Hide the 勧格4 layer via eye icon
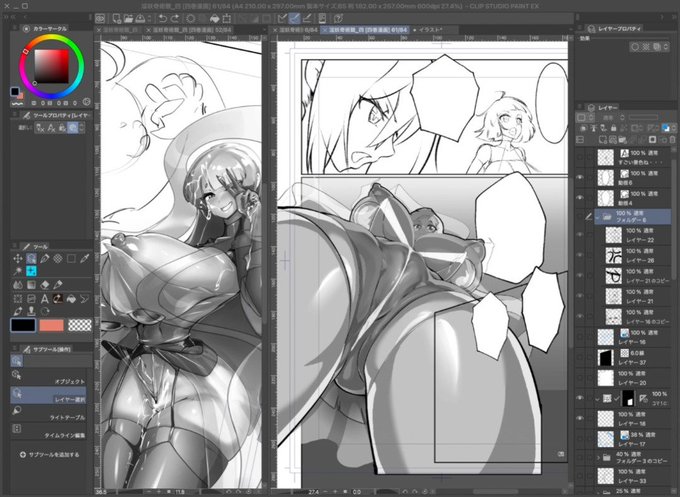The height and width of the screenshot is (497, 680). click(x=580, y=197)
